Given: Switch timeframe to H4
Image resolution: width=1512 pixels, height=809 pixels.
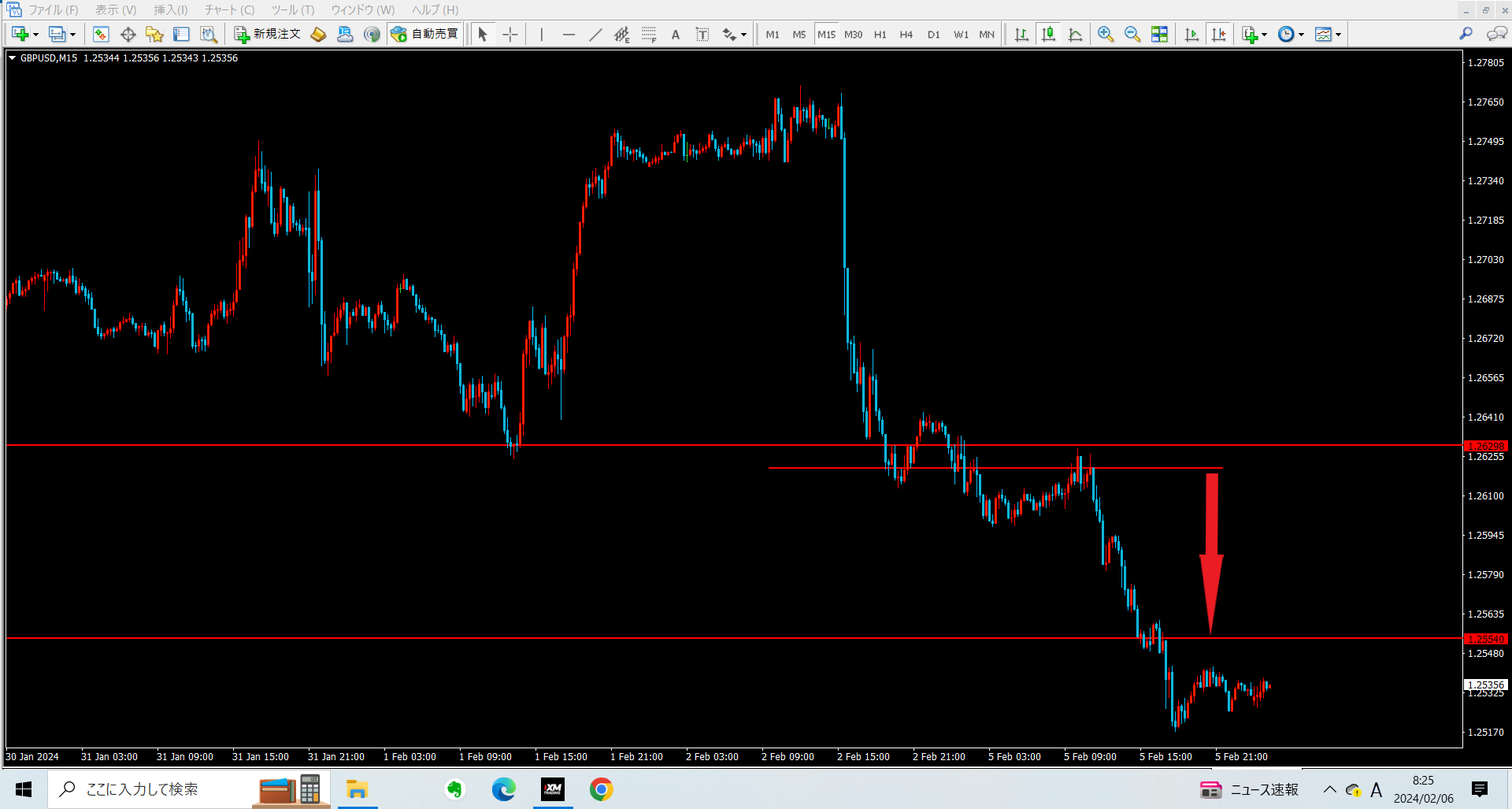Looking at the screenshot, I should pyautogui.click(x=906, y=35).
